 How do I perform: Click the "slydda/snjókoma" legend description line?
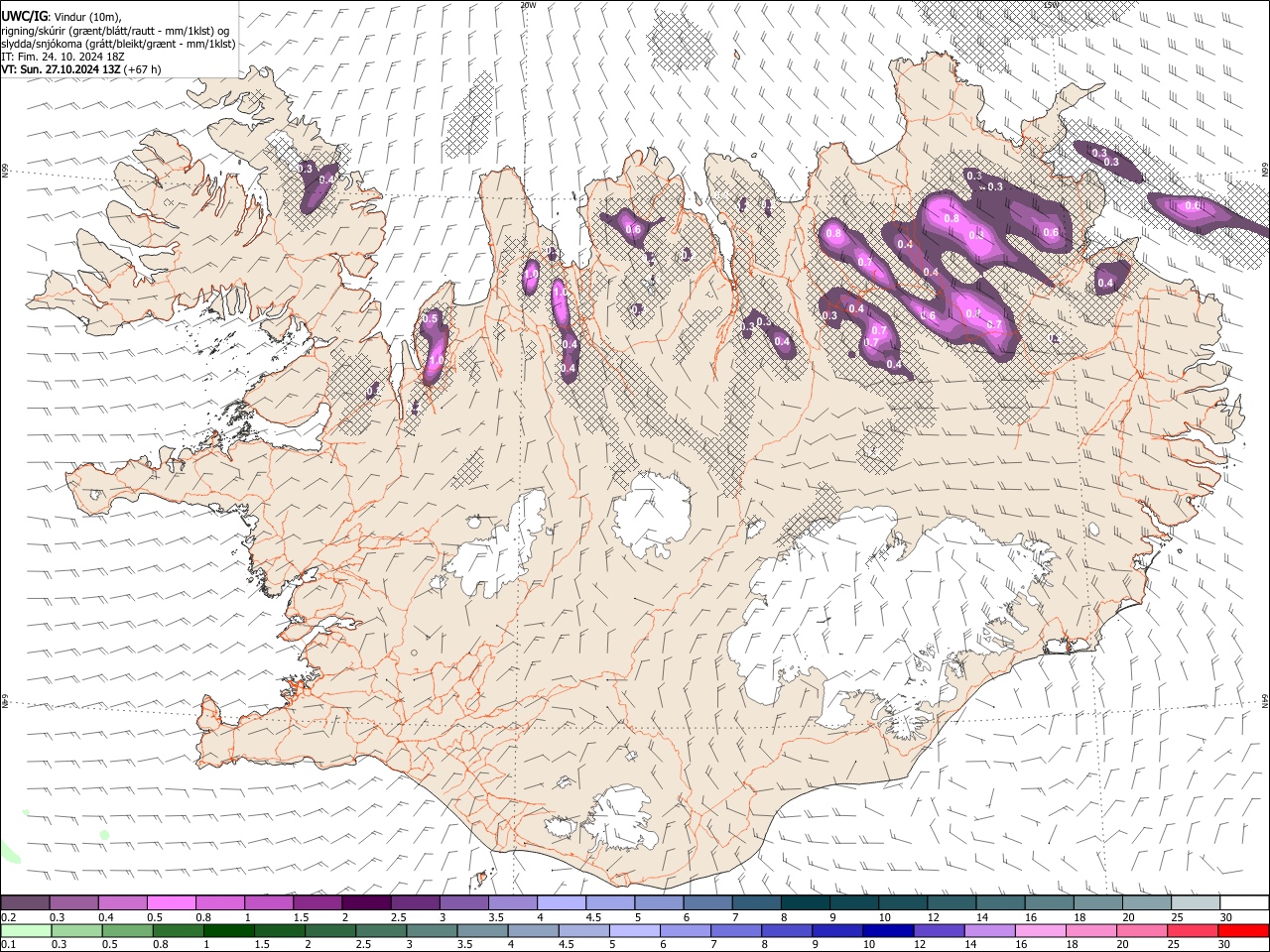click(119, 44)
